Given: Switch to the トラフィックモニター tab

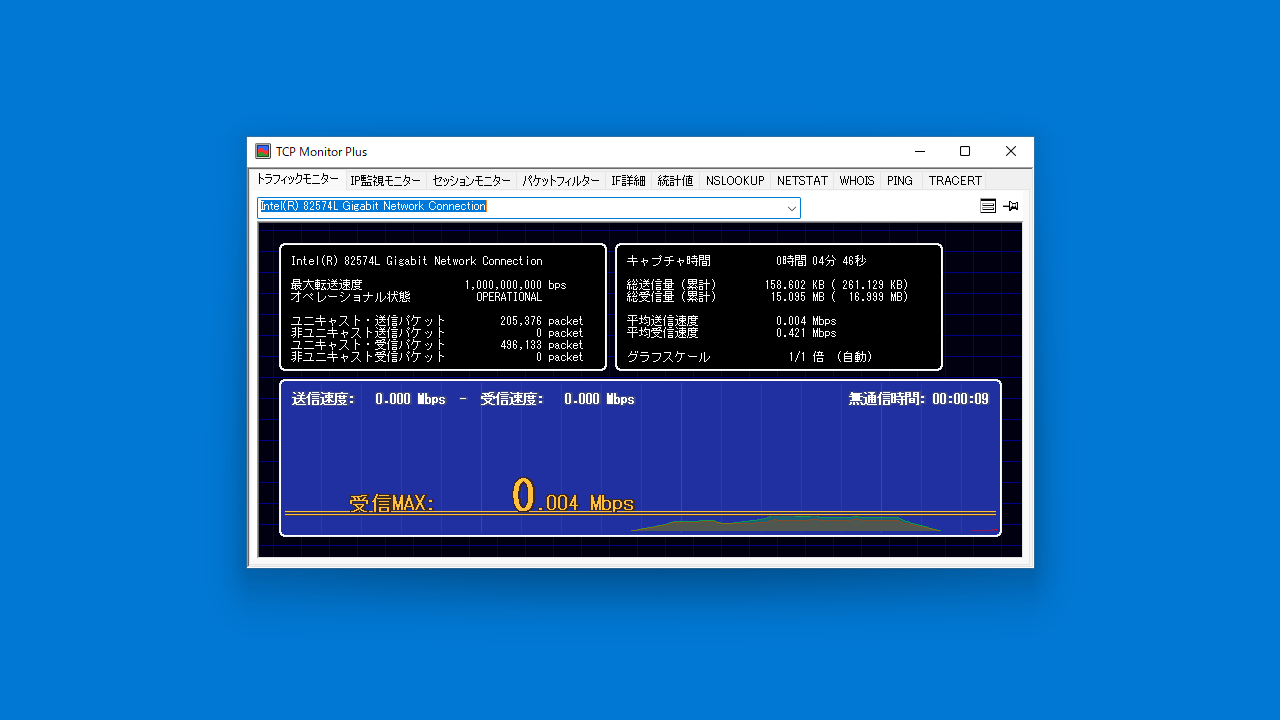Looking at the screenshot, I should tap(297, 180).
